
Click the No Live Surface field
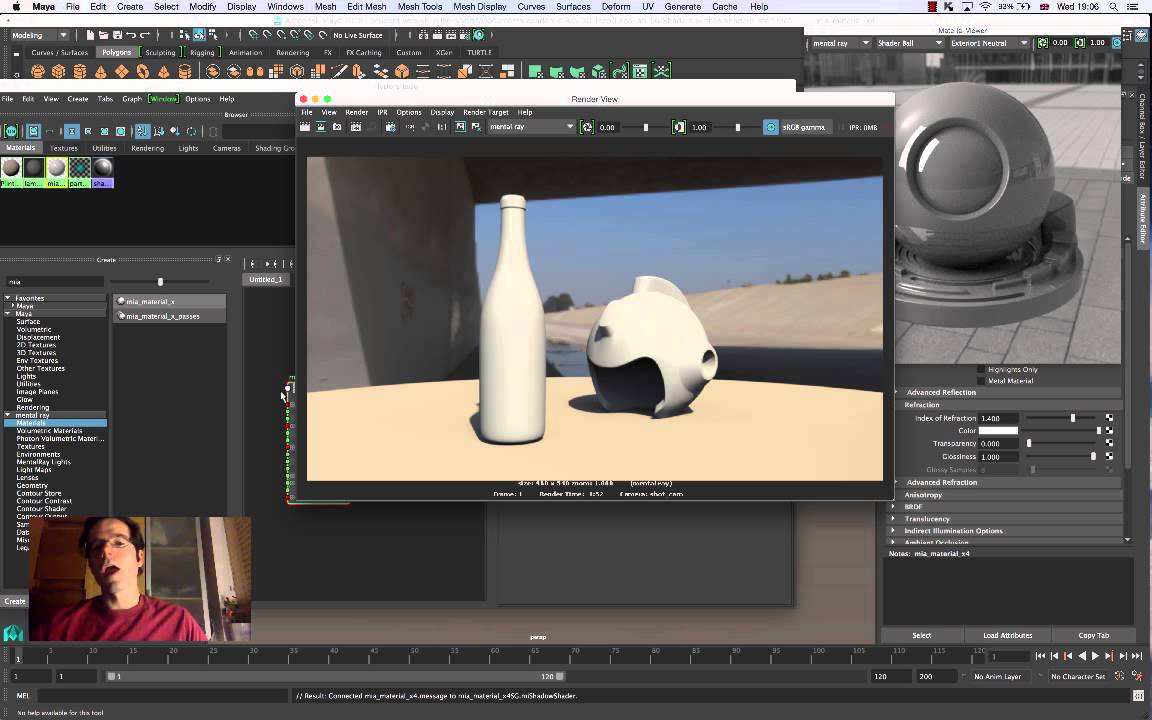click(358, 35)
